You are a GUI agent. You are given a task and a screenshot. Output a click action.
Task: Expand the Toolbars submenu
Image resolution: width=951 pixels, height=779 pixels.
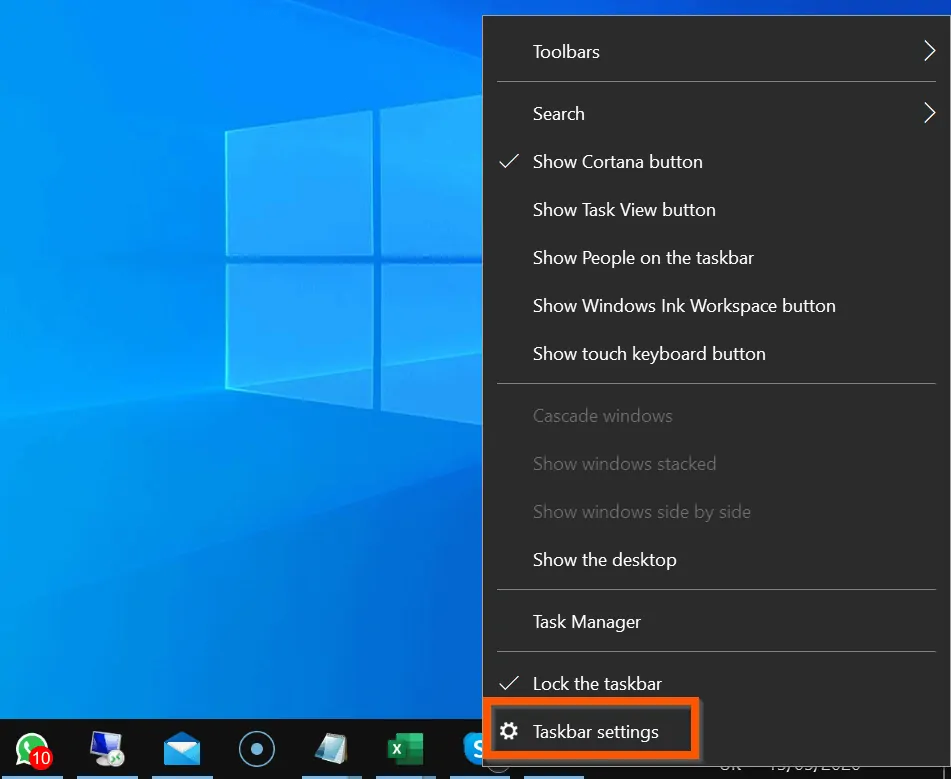pos(716,52)
